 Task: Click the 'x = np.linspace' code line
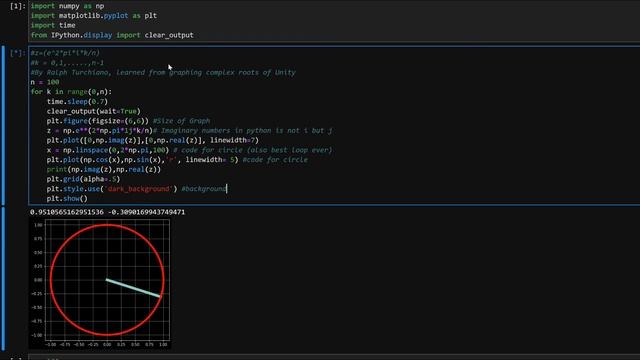tap(189, 150)
